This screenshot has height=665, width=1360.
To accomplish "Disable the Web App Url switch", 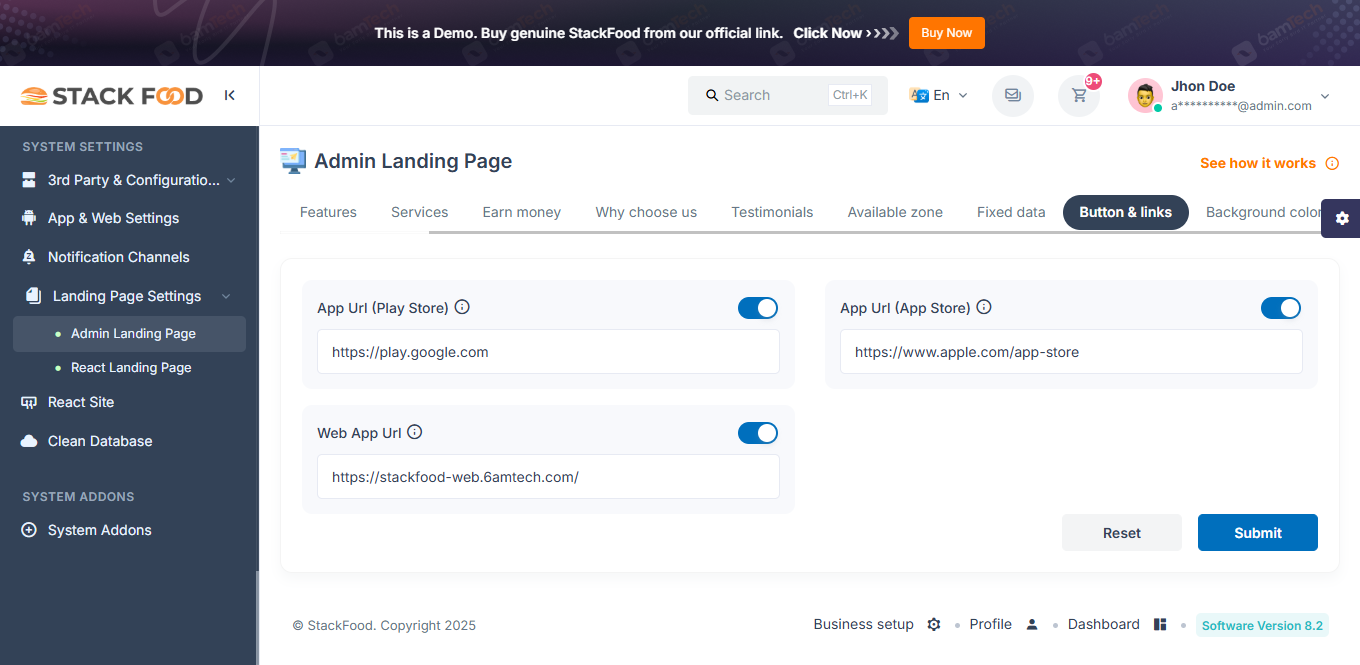I will pos(758,433).
